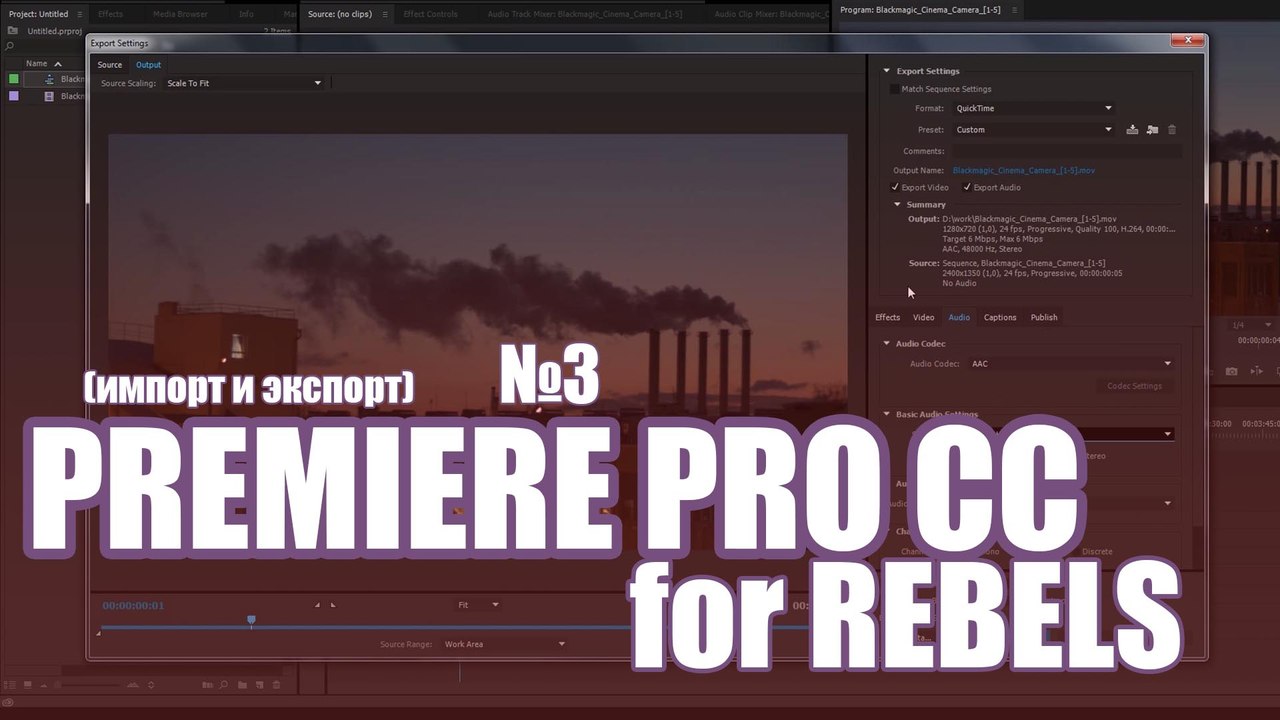Click the New Item icon
Viewport: 1280px width, 720px height.
pos(258,685)
